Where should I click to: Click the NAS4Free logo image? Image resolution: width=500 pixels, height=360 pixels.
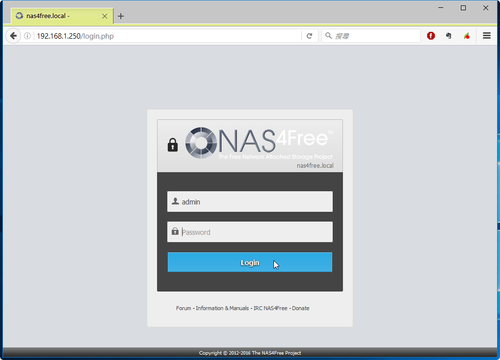click(259, 143)
